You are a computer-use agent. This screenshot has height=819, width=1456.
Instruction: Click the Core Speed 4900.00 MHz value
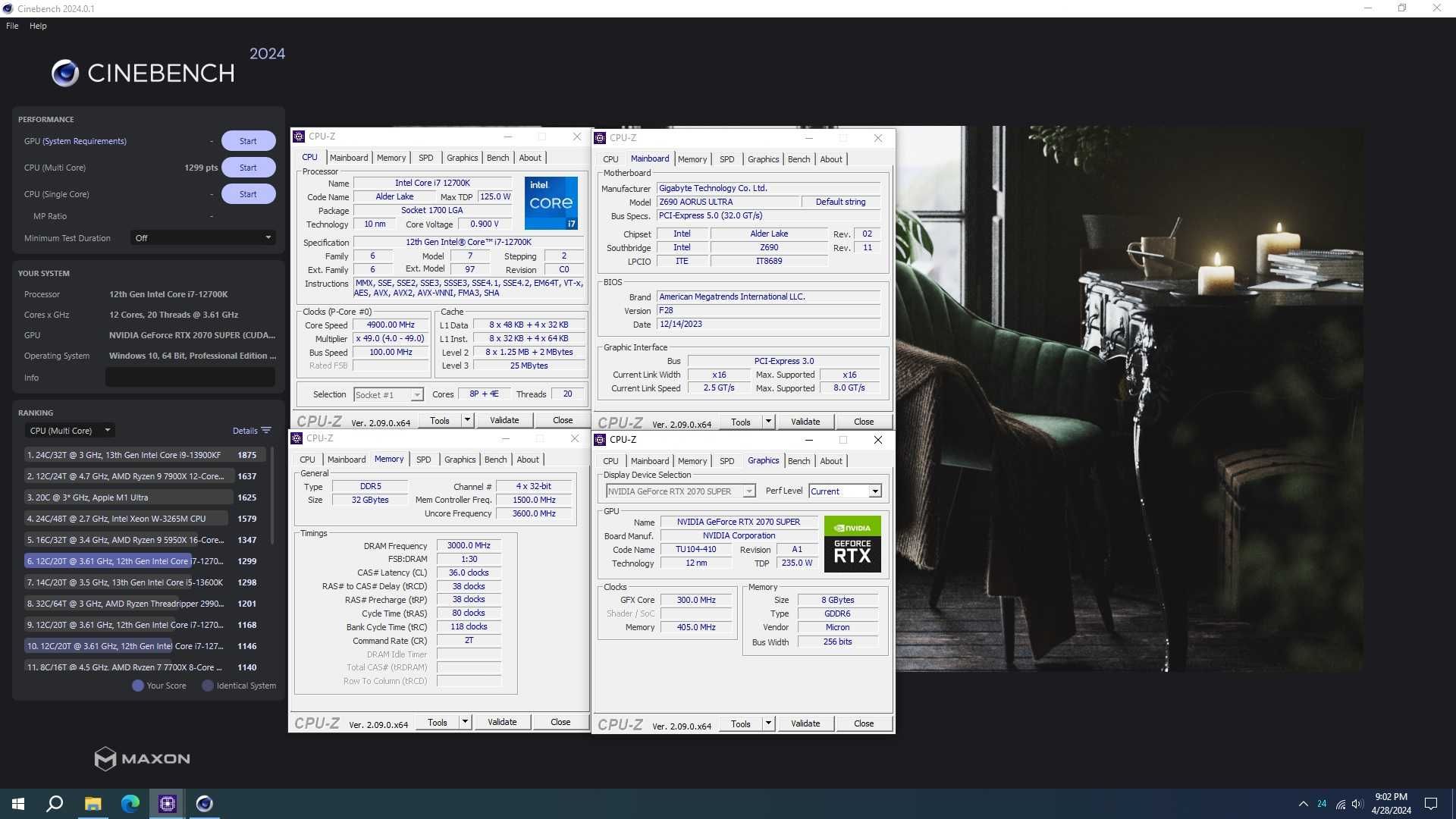point(391,325)
